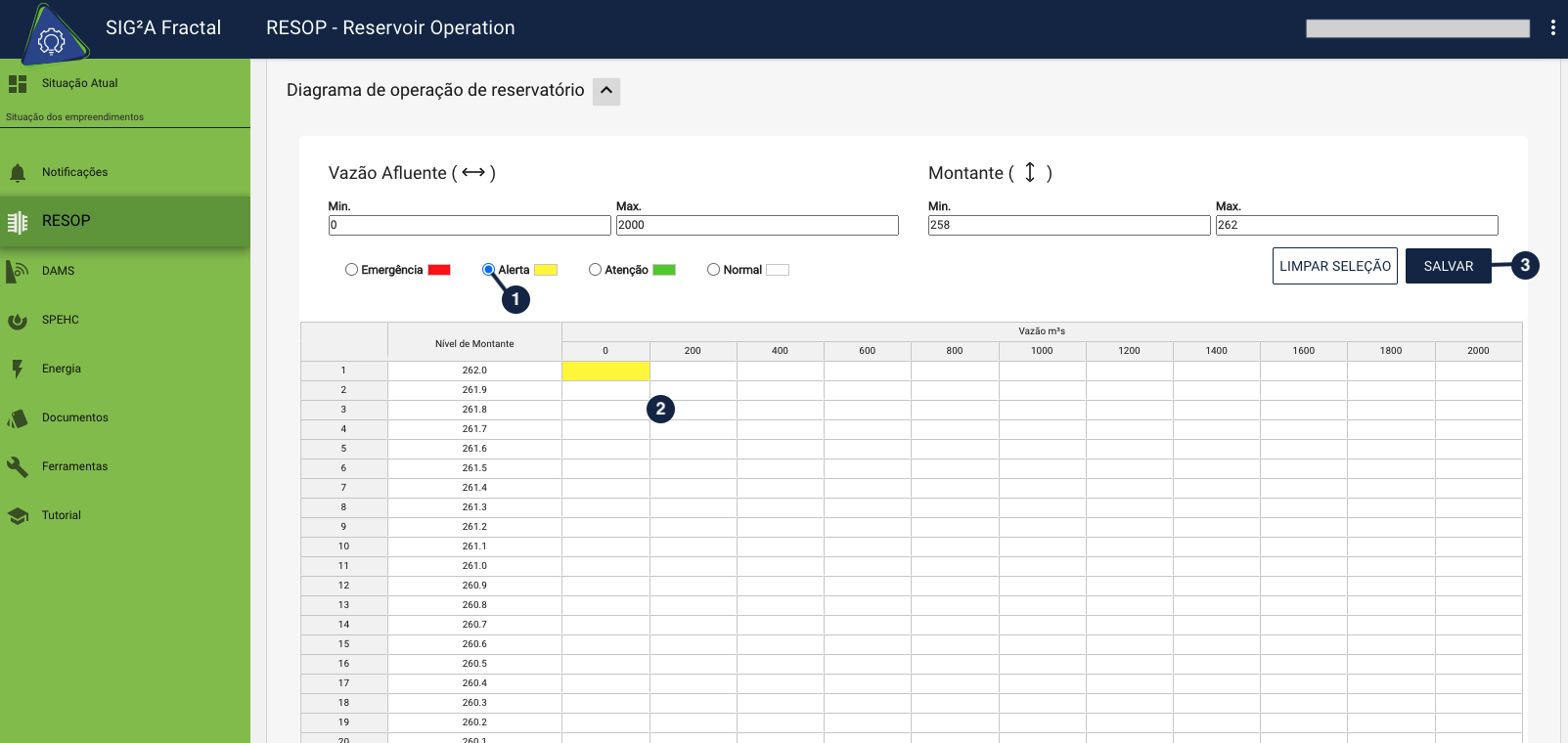
Task: Click the Notificações bell icon
Action: [x=18, y=173]
